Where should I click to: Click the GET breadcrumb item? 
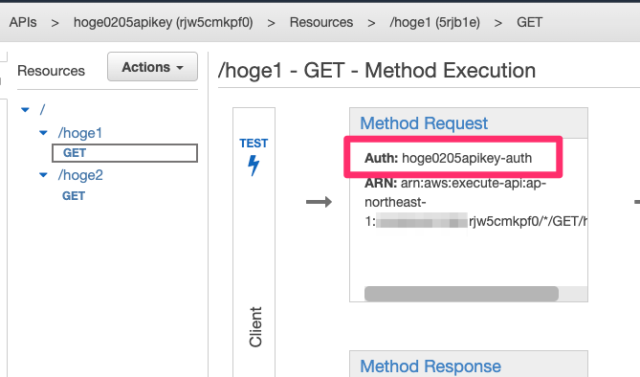pos(529,22)
